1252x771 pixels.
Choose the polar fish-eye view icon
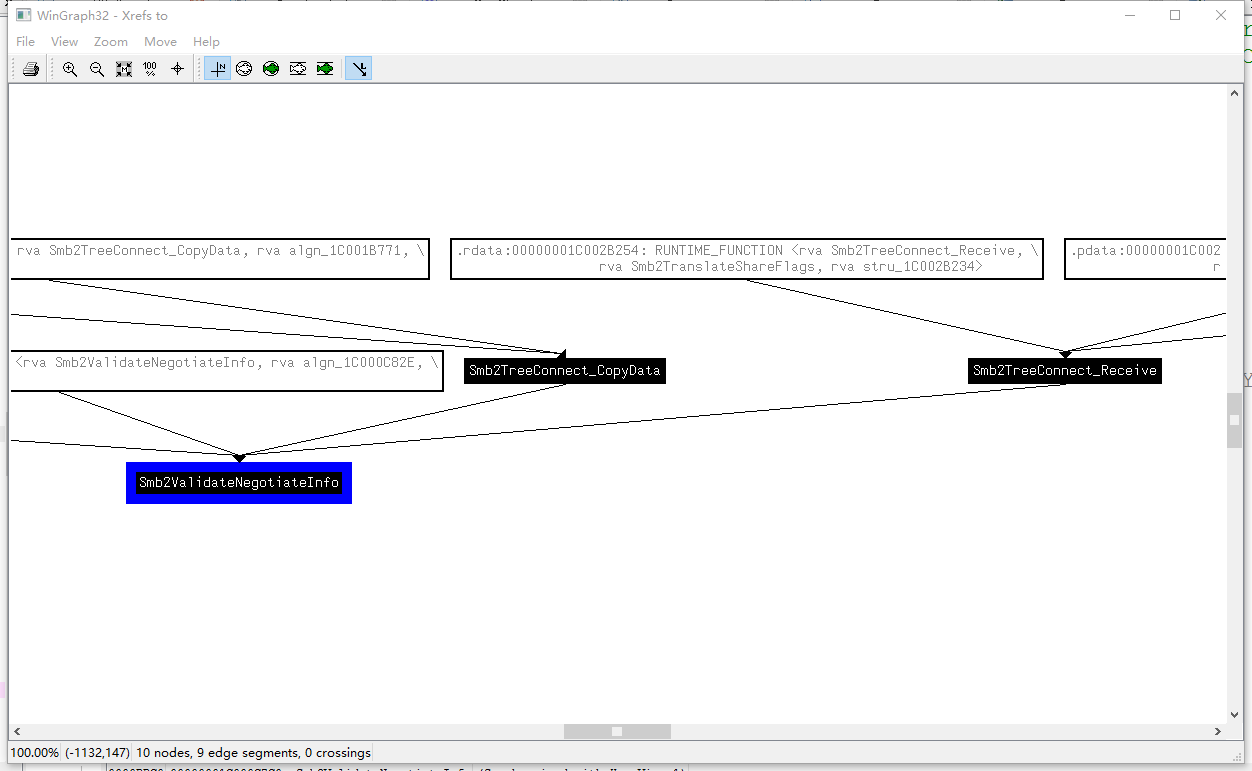(x=244, y=69)
